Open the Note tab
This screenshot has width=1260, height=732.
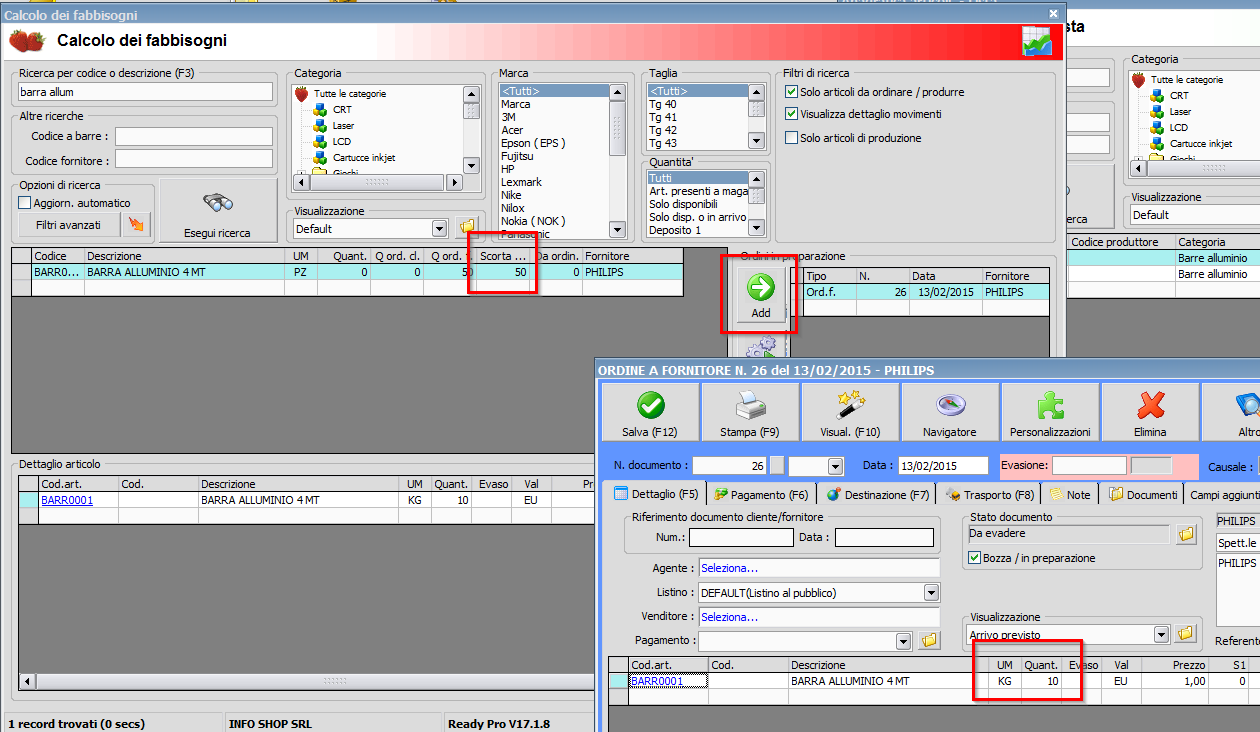1069,494
